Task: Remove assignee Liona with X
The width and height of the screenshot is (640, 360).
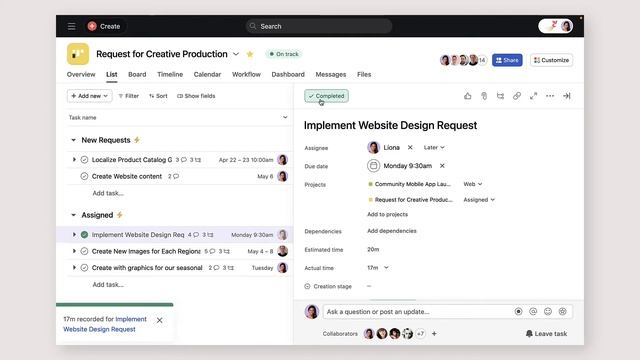Action: click(410, 147)
